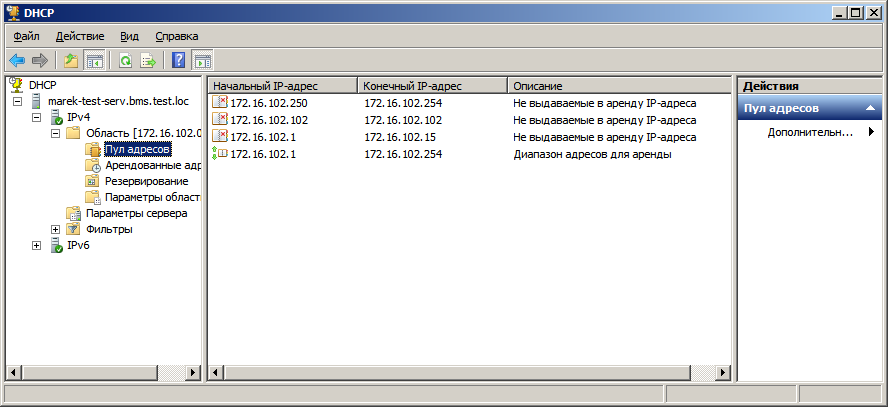Click the Фильтры funnel folder icon
Image resolution: width=888 pixels, height=407 pixels.
click(x=73, y=229)
